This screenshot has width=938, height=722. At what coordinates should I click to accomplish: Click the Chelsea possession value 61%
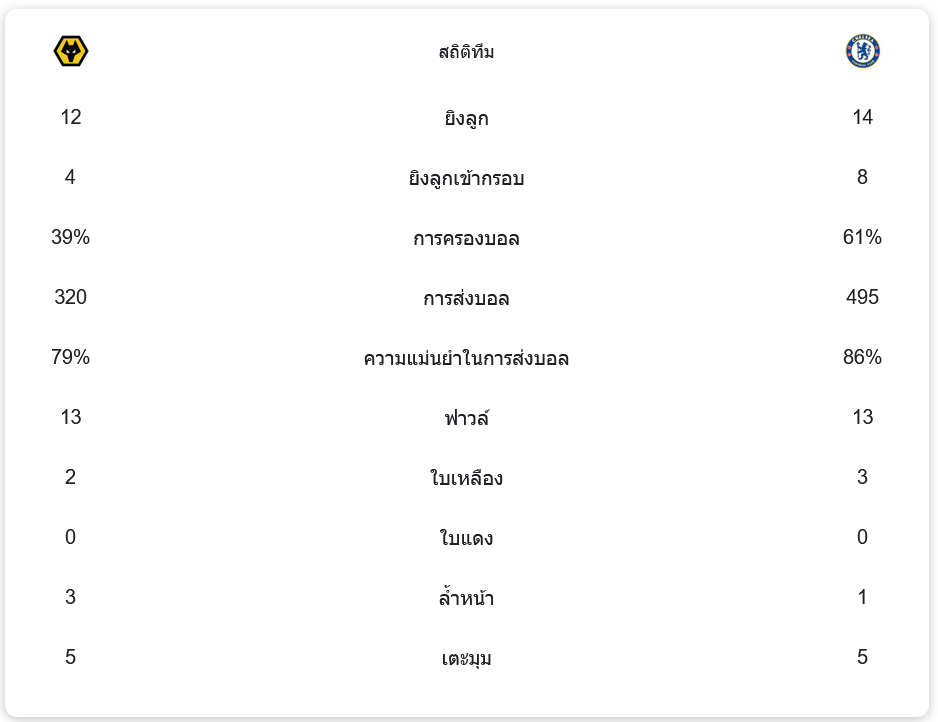pyautogui.click(x=862, y=237)
